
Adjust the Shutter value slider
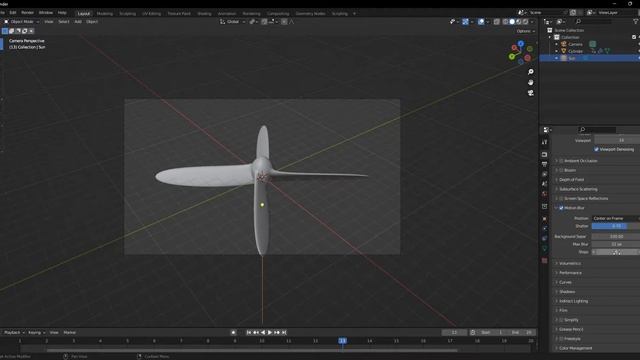pos(616,226)
